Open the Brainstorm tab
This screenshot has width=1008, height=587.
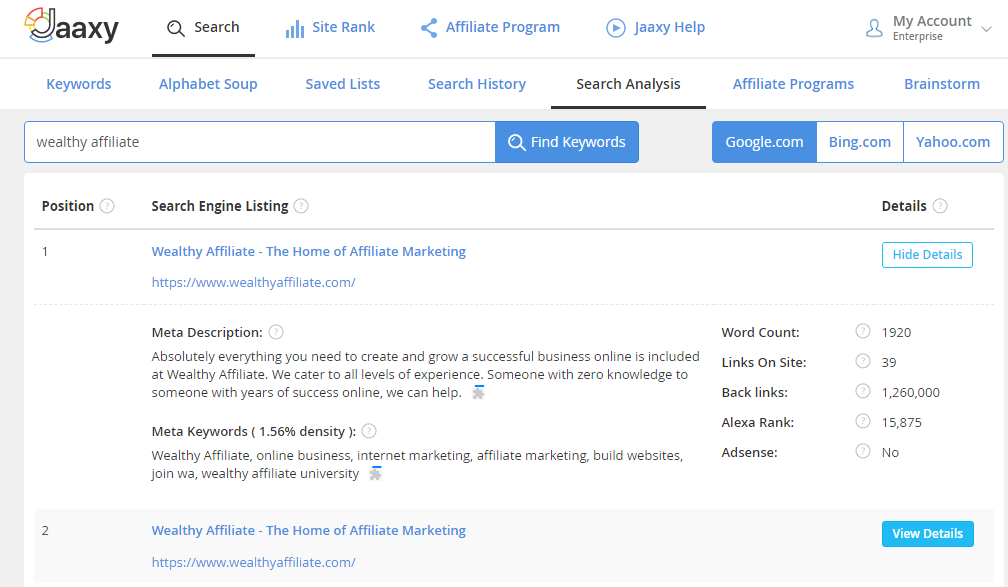tap(942, 84)
